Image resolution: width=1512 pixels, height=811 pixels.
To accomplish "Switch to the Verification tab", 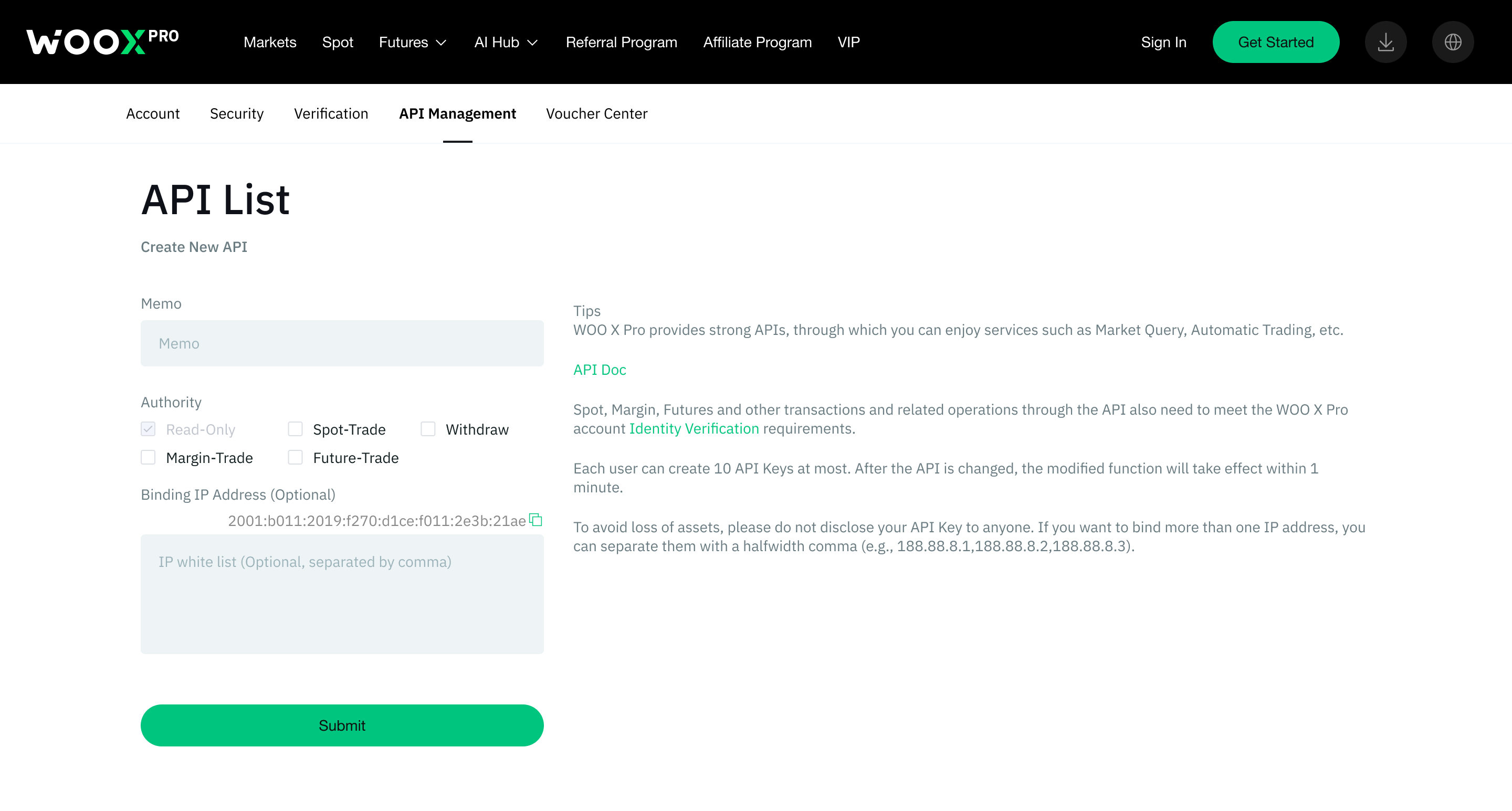I will pos(331,114).
